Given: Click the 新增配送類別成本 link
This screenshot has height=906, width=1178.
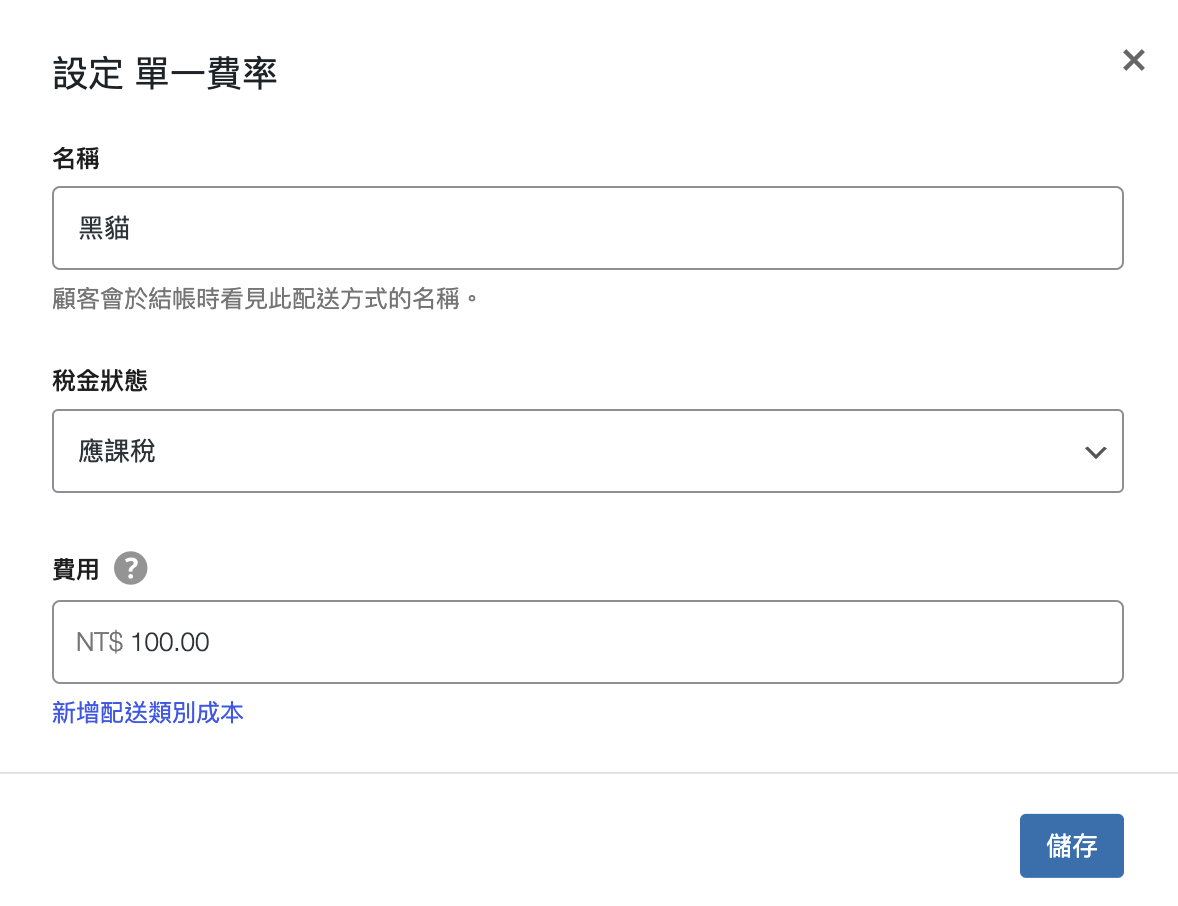Looking at the screenshot, I should (148, 713).
